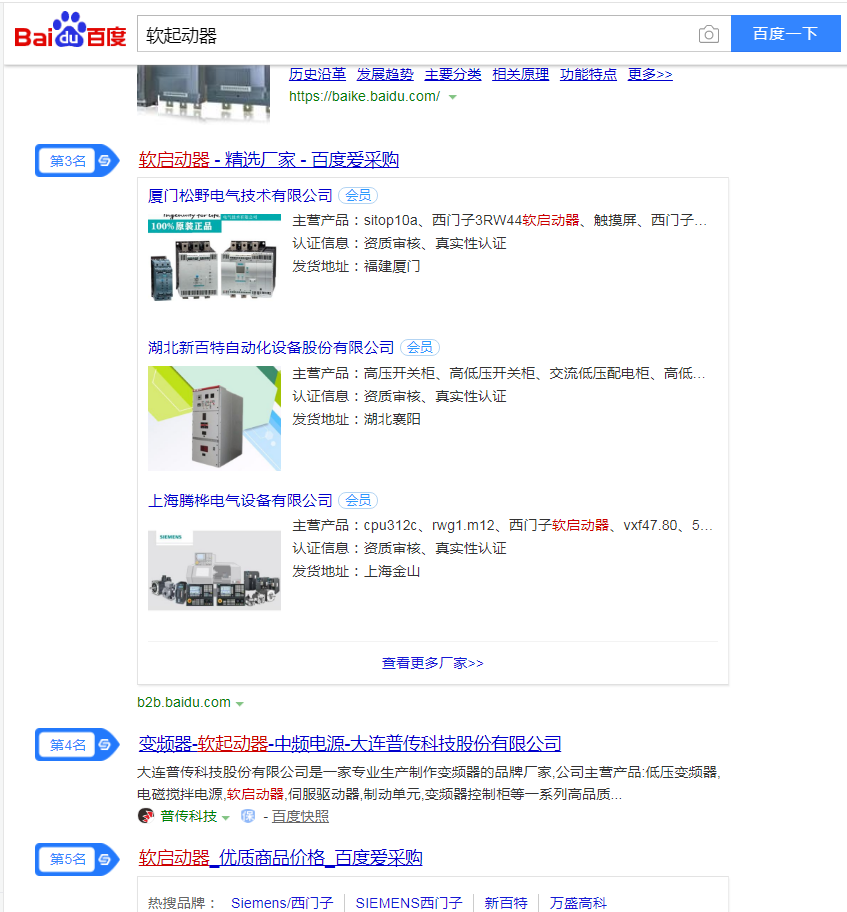Click 厦门松野电气 product thumbnail

pos(215,258)
